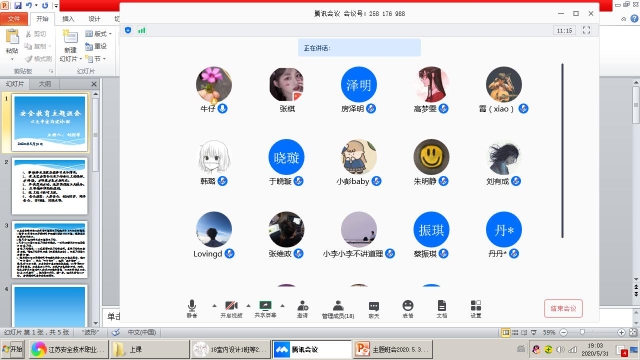Click the Paste clipboard icon
Image resolution: width=640 pixels, height=360 pixels.
(12, 37)
